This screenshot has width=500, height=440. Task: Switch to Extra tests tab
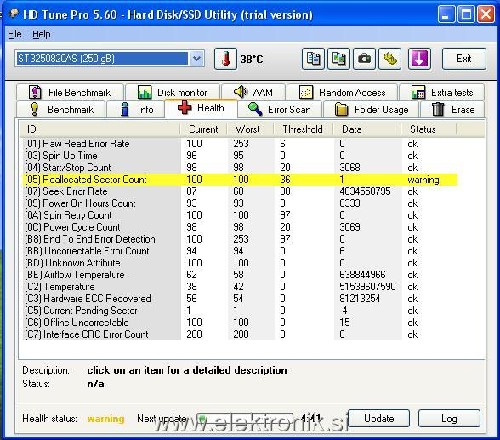click(442, 92)
